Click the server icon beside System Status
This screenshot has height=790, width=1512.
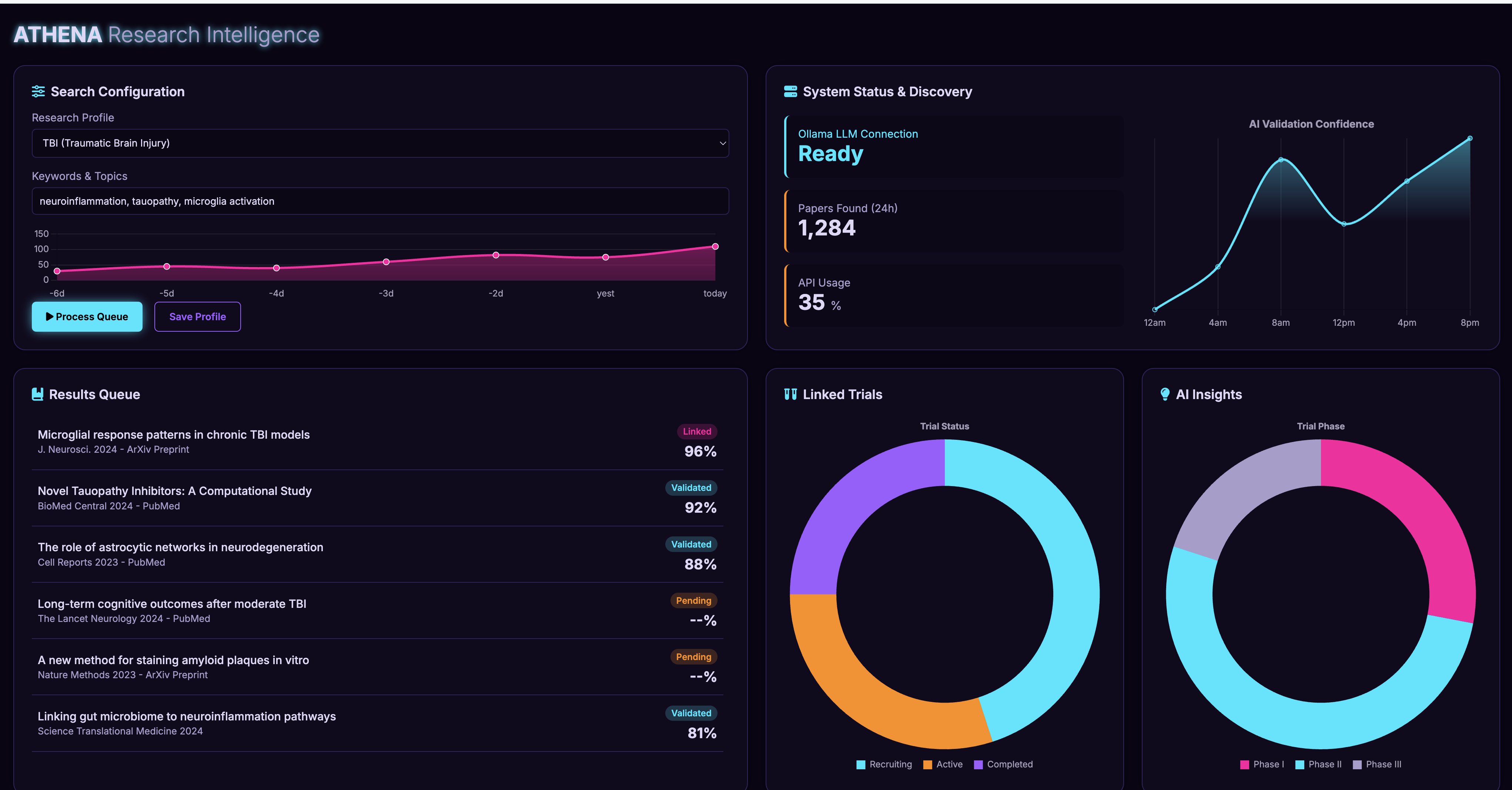pyautogui.click(x=790, y=91)
